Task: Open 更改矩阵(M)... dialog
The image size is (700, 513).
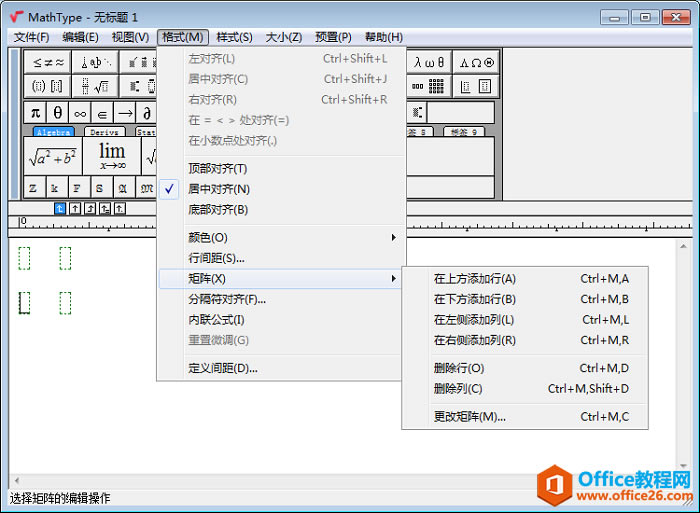Action: [470, 416]
